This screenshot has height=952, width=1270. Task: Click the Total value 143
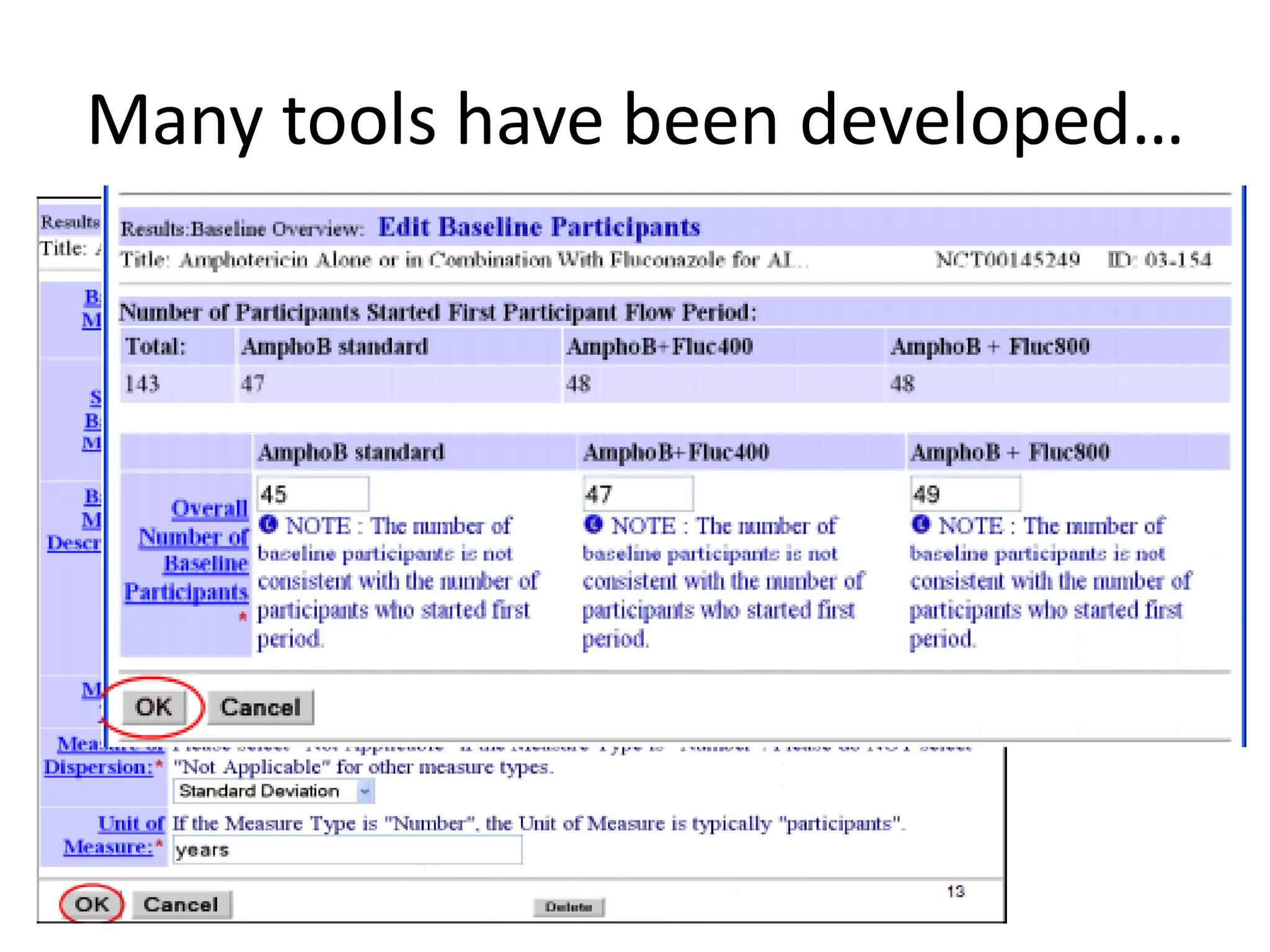142,384
